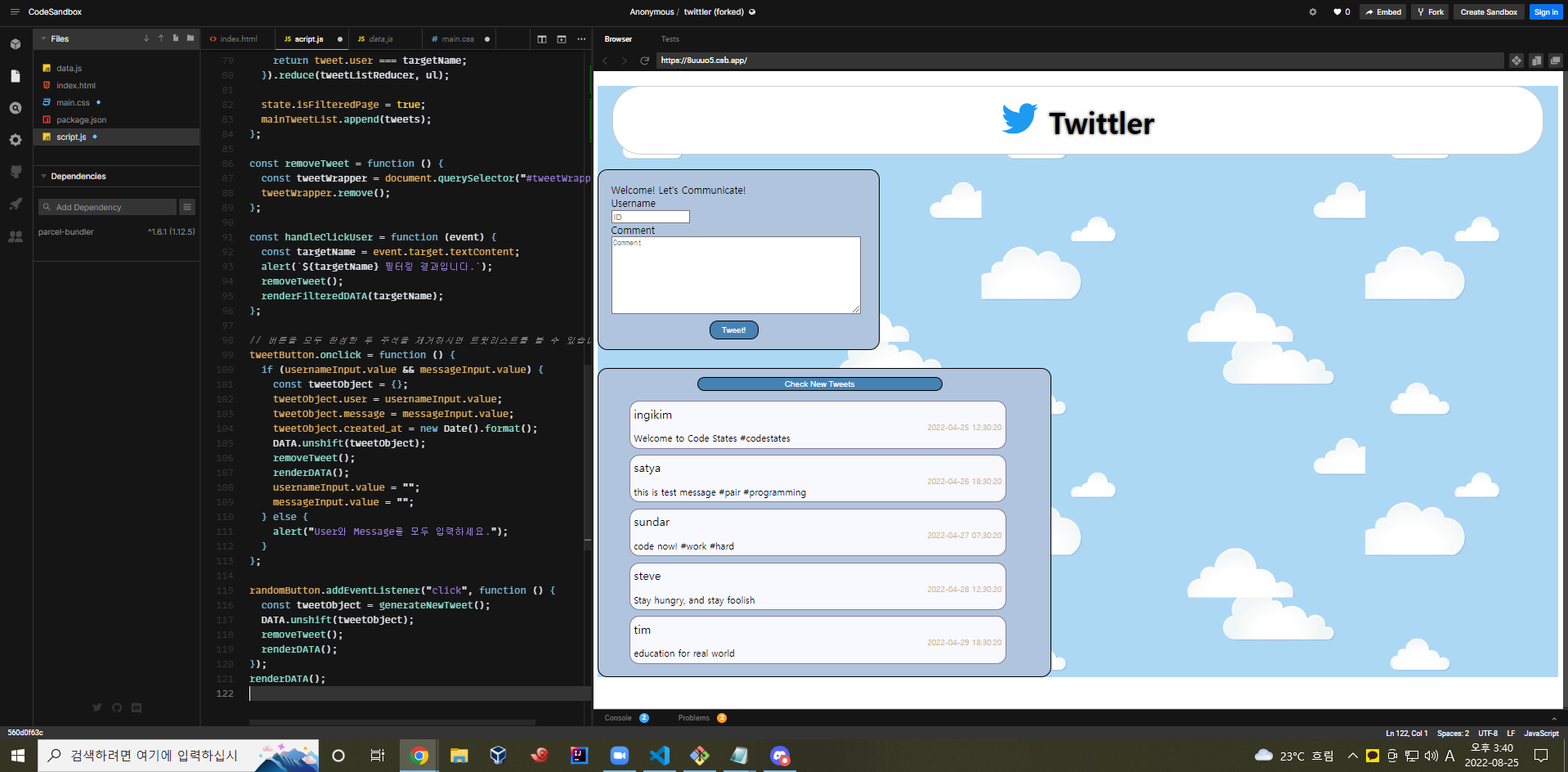Click the browser preview forward arrow
The image size is (1568, 772).
(625, 61)
